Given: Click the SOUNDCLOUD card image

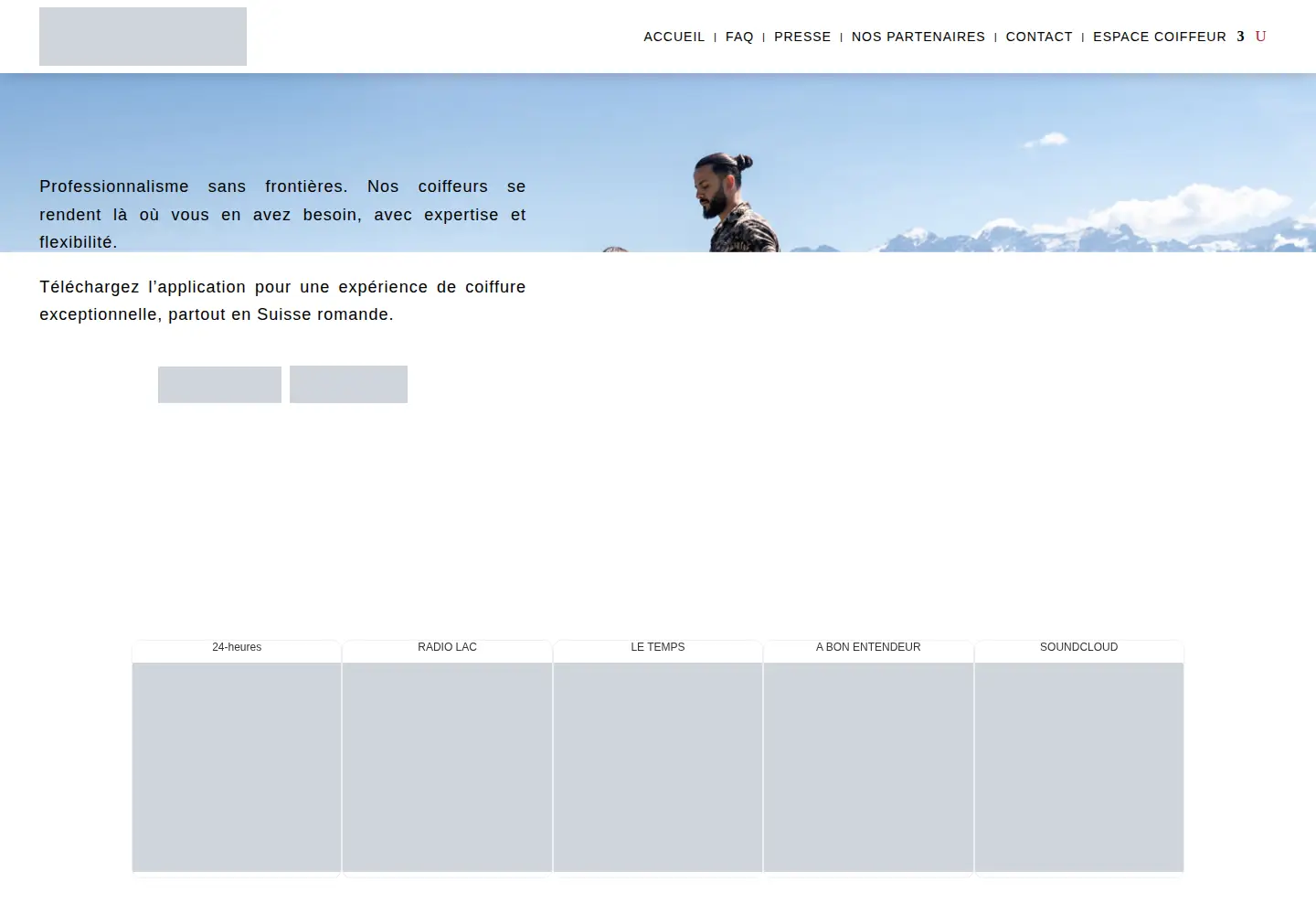Looking at the screenshot, I should [x=1079, y=768].
